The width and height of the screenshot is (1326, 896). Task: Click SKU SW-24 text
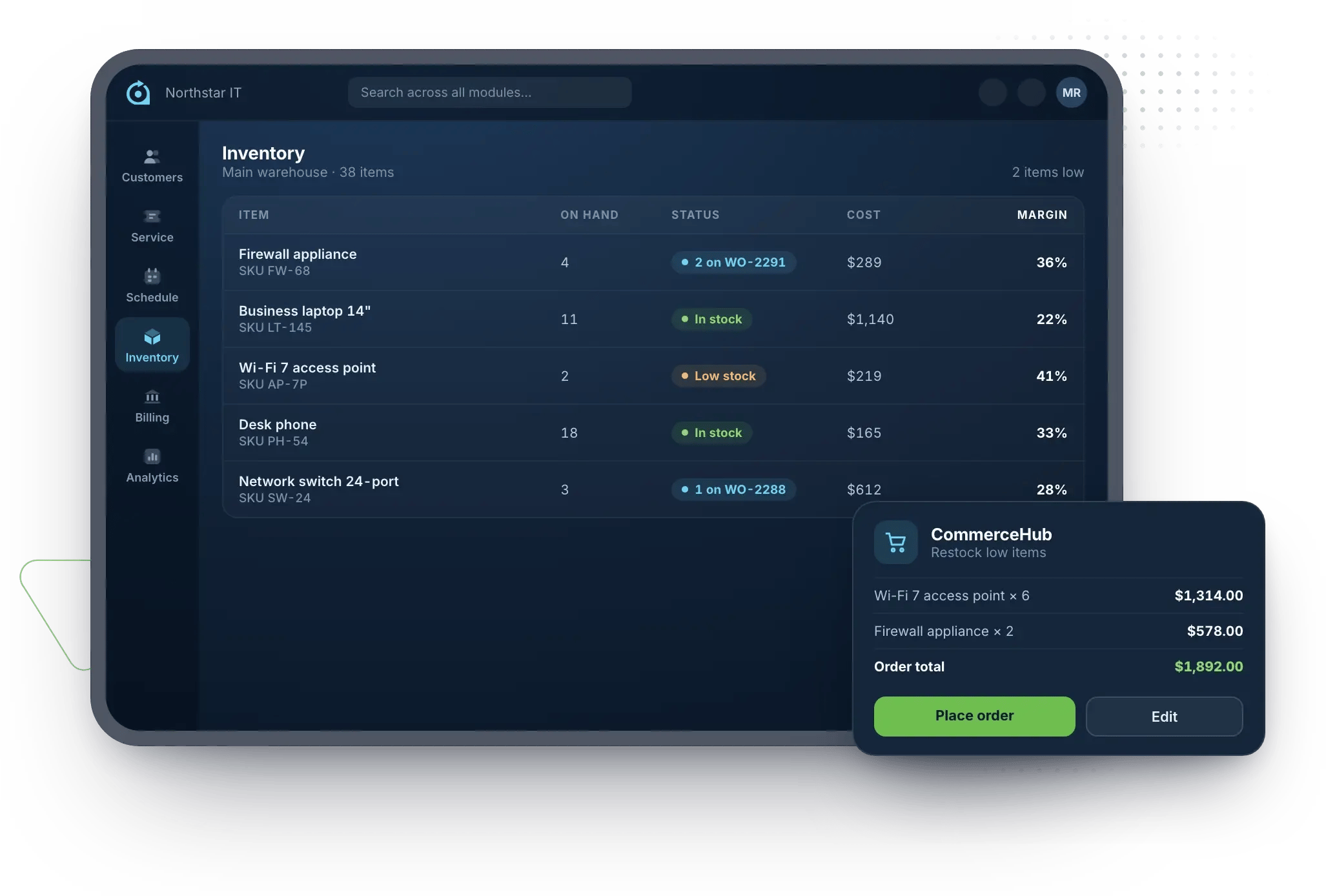click(x=275, y=498)
